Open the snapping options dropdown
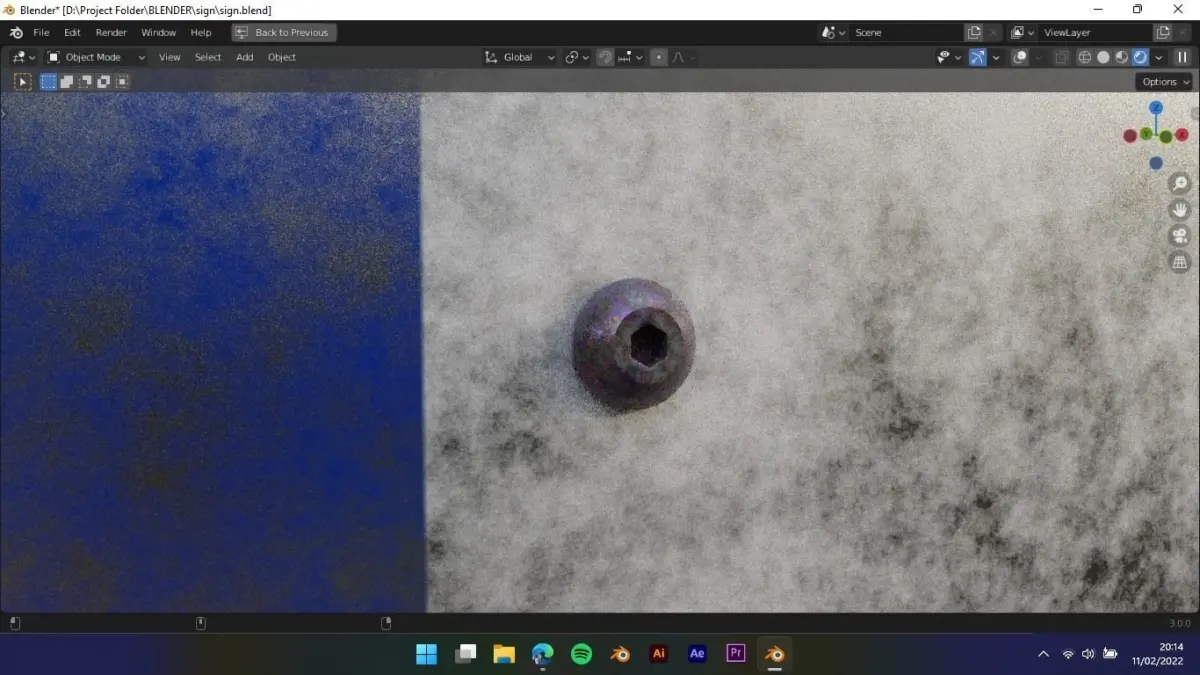 (629, 57)
